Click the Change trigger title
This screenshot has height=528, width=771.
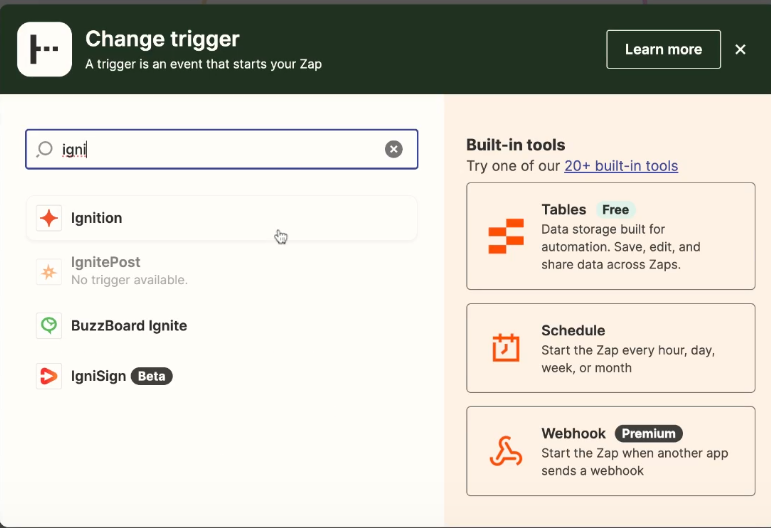pos(162,39)
